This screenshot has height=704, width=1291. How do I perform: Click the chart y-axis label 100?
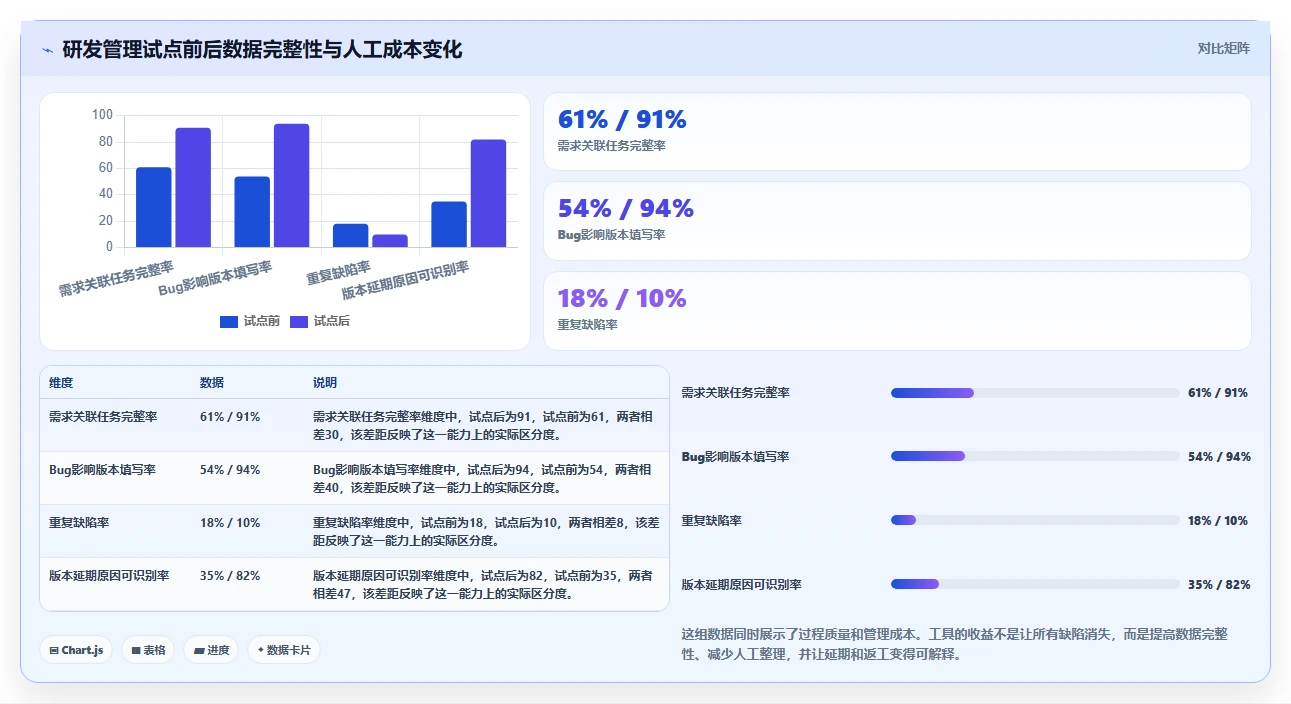[102, 115]
